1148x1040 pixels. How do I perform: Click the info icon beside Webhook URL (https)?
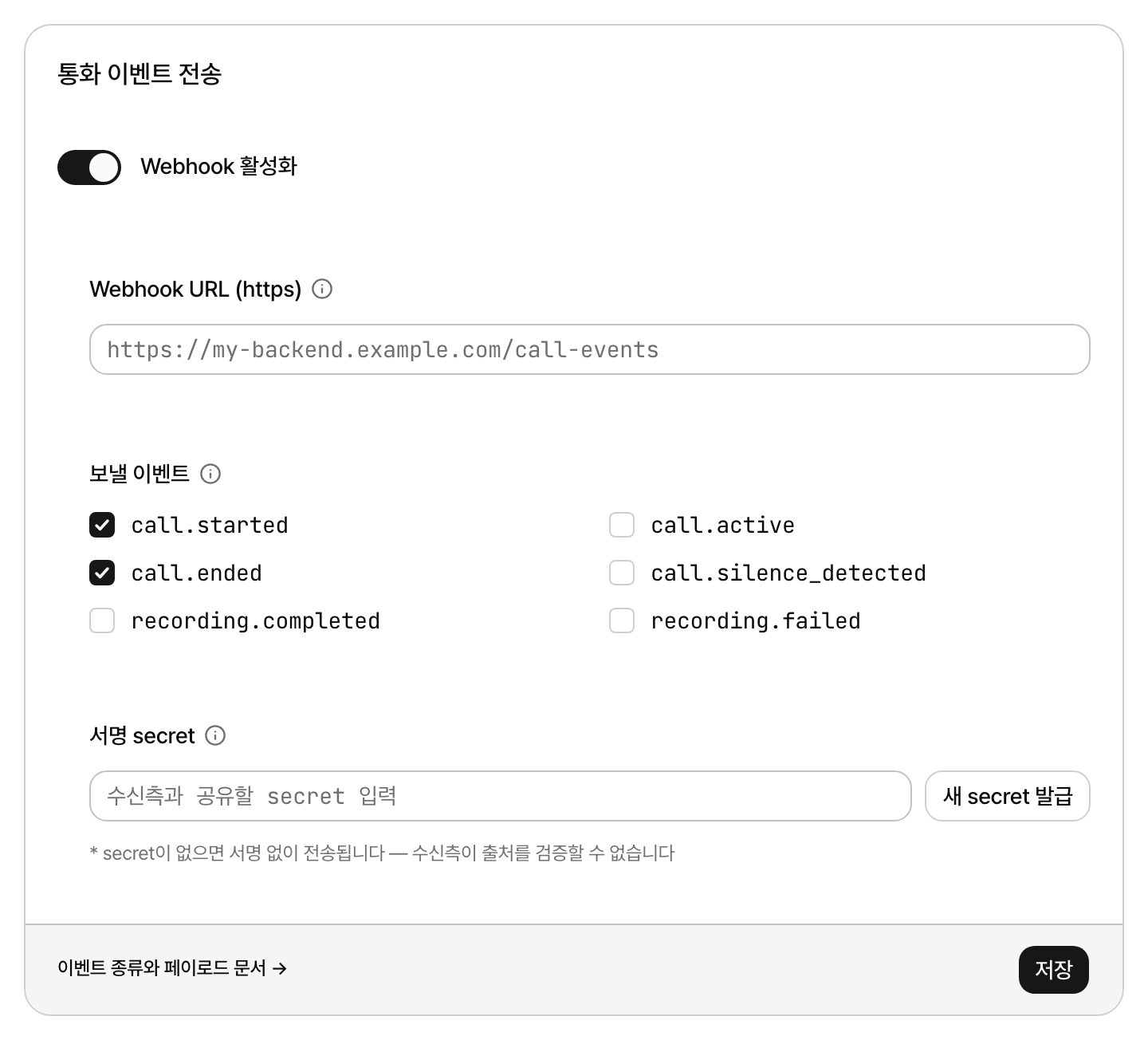(322, 289)
